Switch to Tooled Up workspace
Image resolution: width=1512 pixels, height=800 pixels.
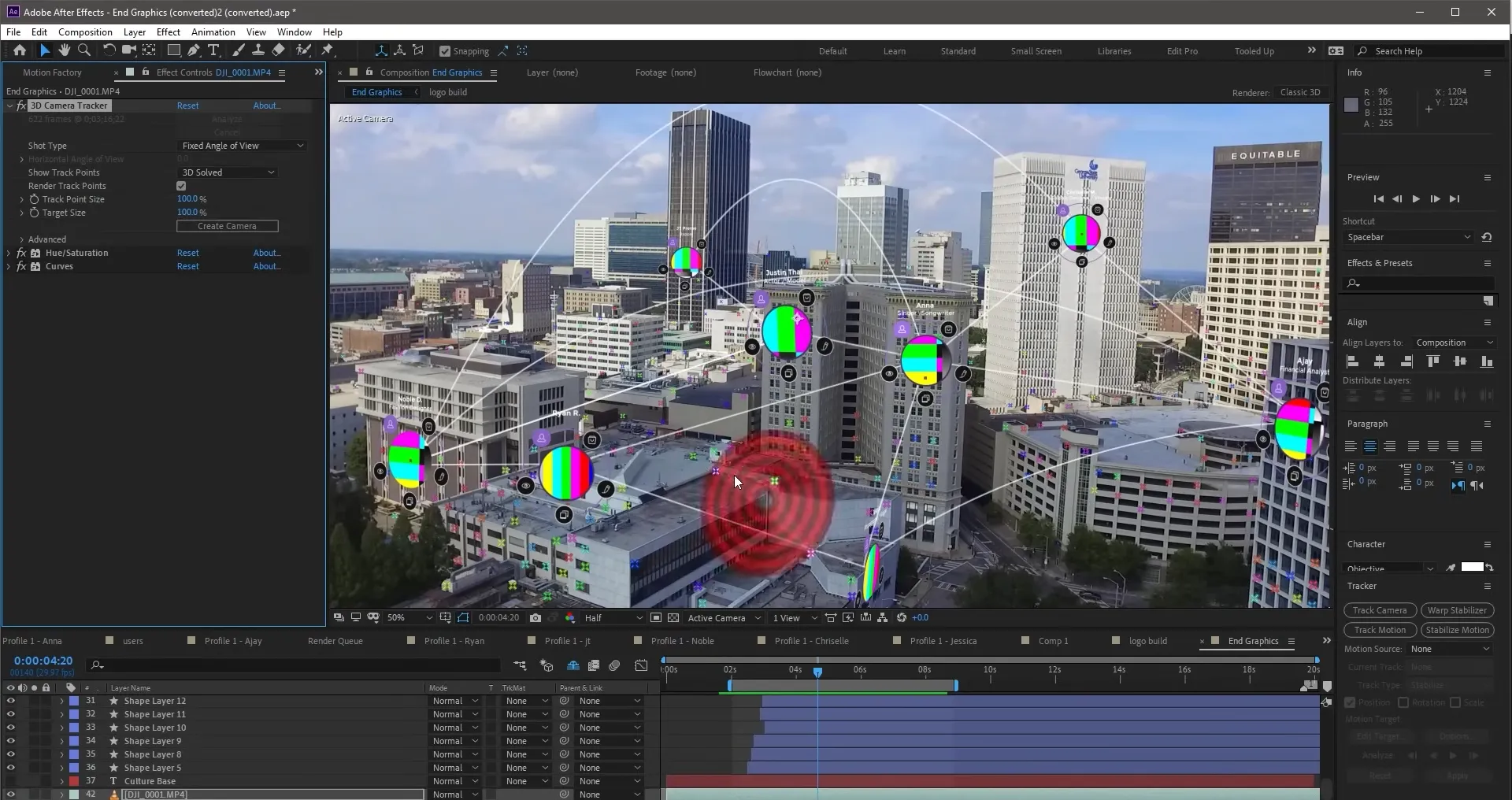pos(1254,51)
